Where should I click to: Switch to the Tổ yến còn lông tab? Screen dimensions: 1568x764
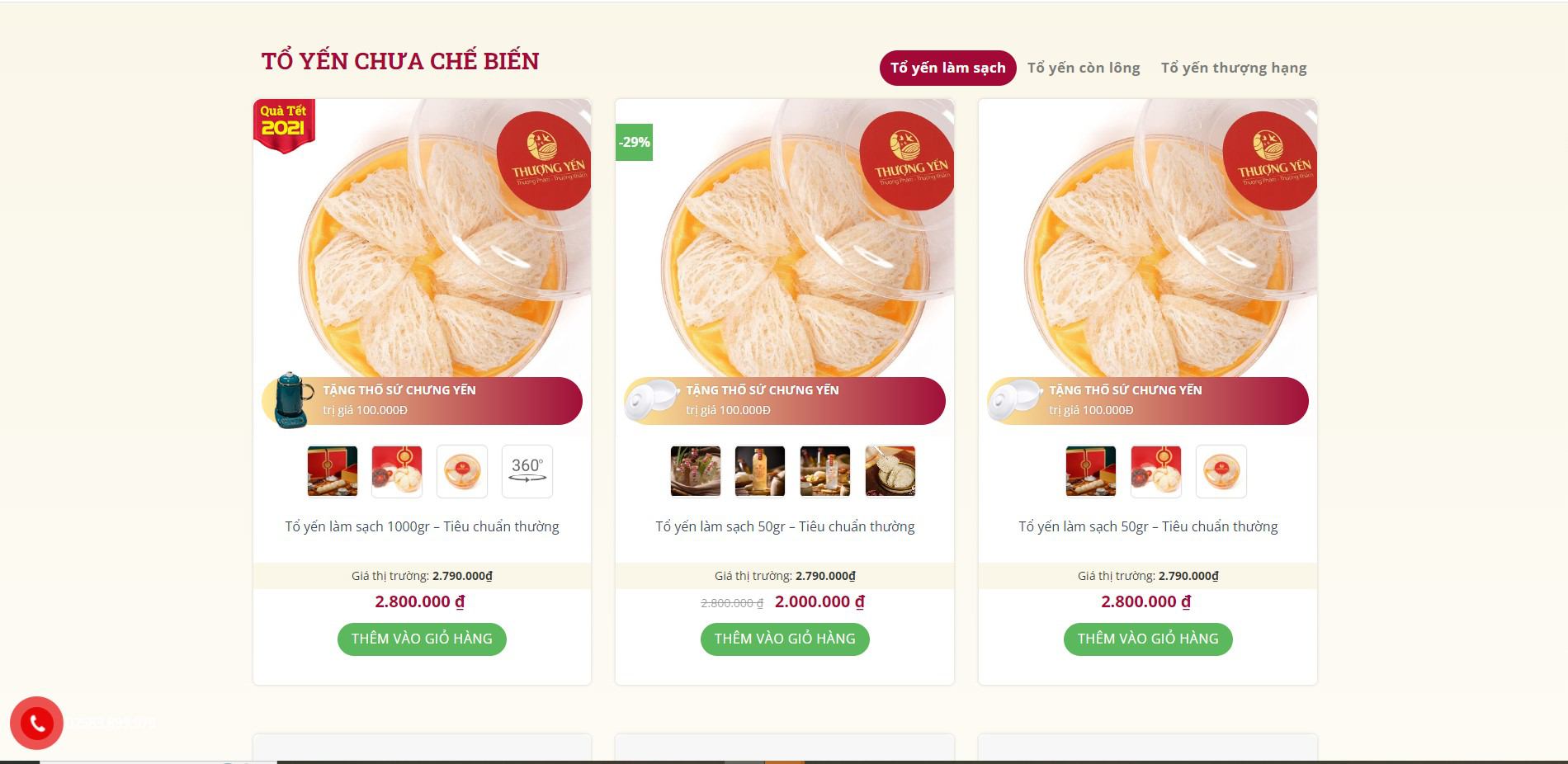pyautogui.click(x=1084, y=68)
